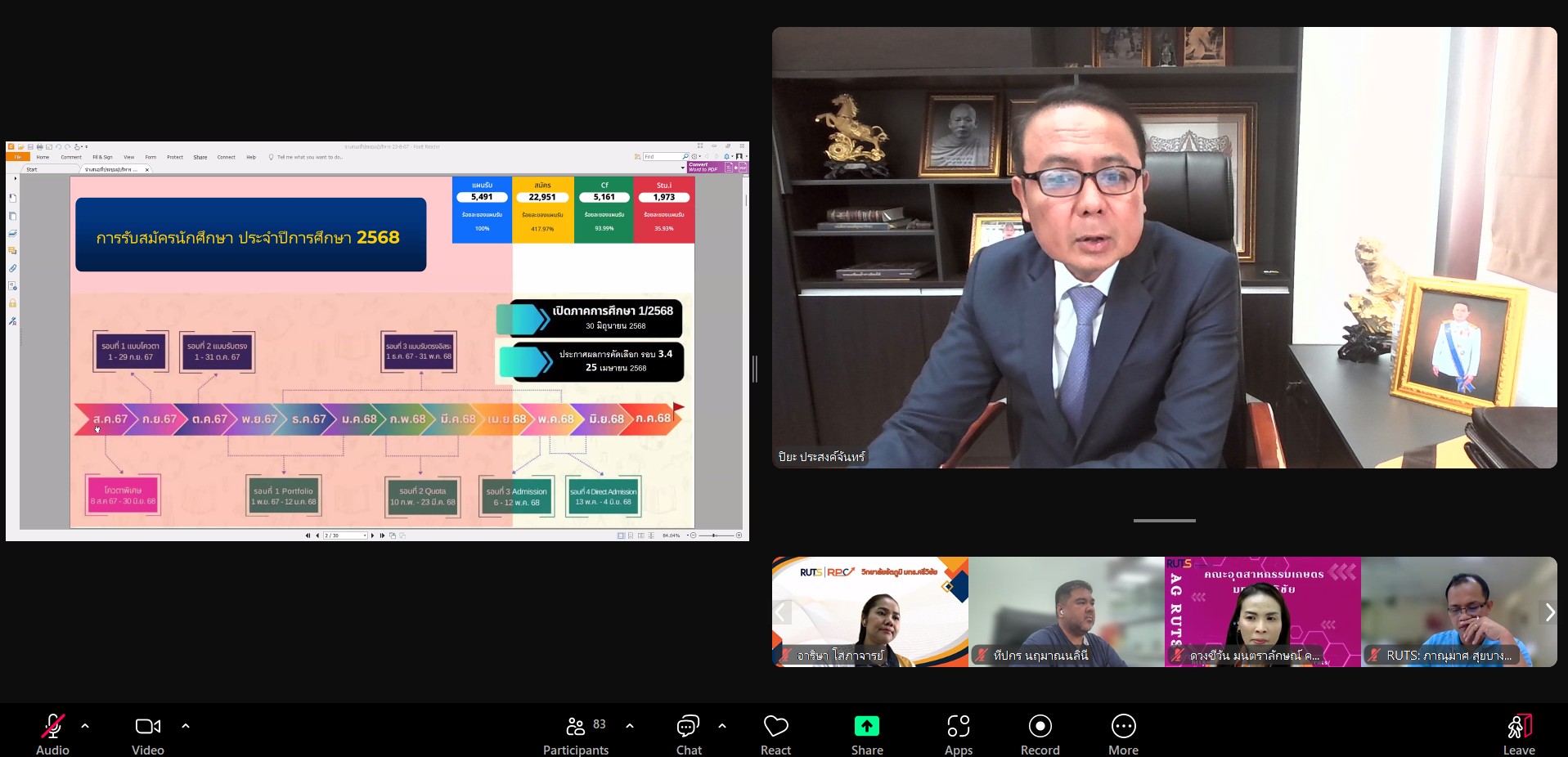
Task: Click the Foxit zoom level slider
Action: 716,535
